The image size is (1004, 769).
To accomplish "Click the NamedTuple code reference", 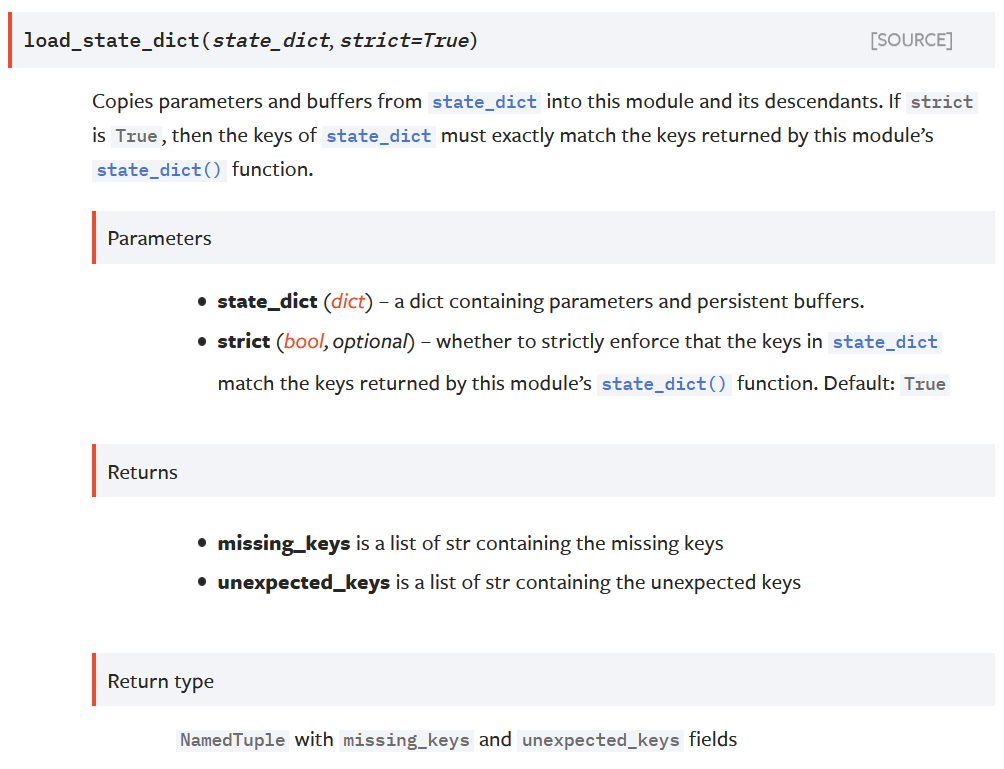I will tap(232, 739).
